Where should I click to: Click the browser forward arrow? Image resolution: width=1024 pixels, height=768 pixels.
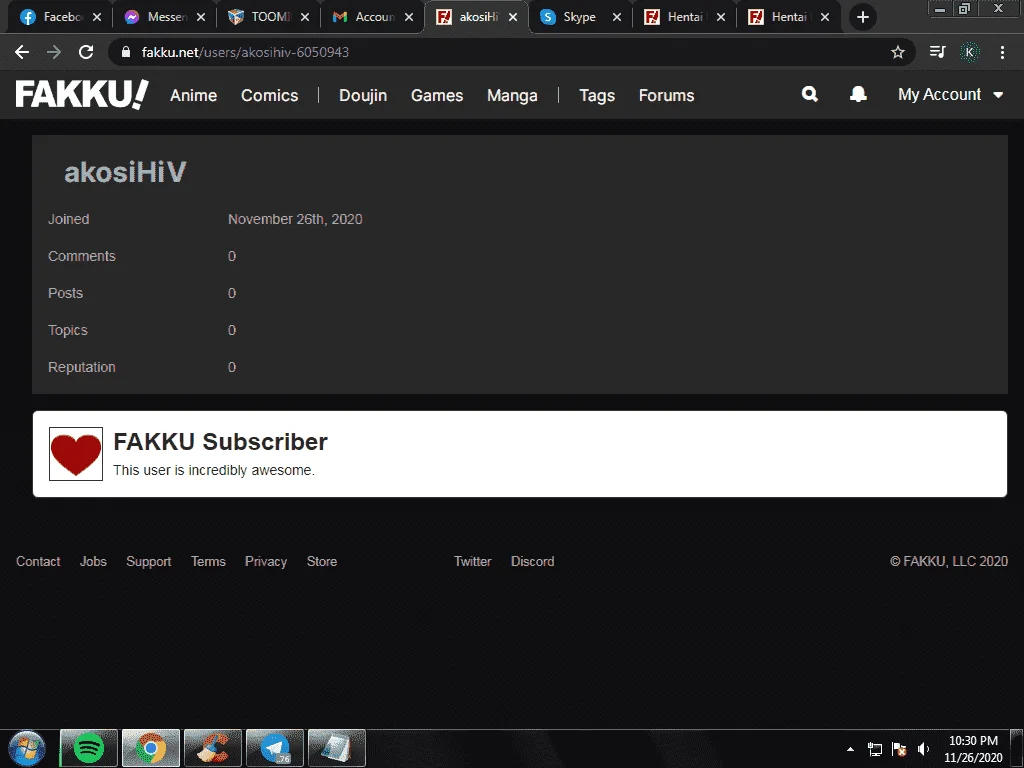click(54, 52)
